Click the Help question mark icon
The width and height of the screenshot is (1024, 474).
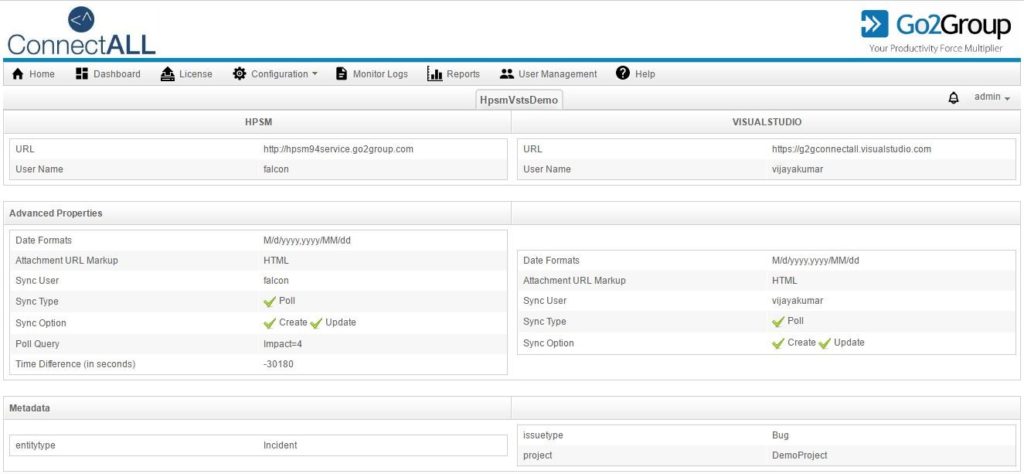[x=623, y=73]
